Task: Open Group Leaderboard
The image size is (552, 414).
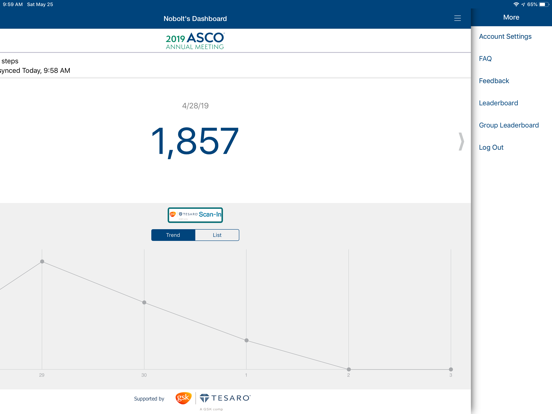Action: 509,125
